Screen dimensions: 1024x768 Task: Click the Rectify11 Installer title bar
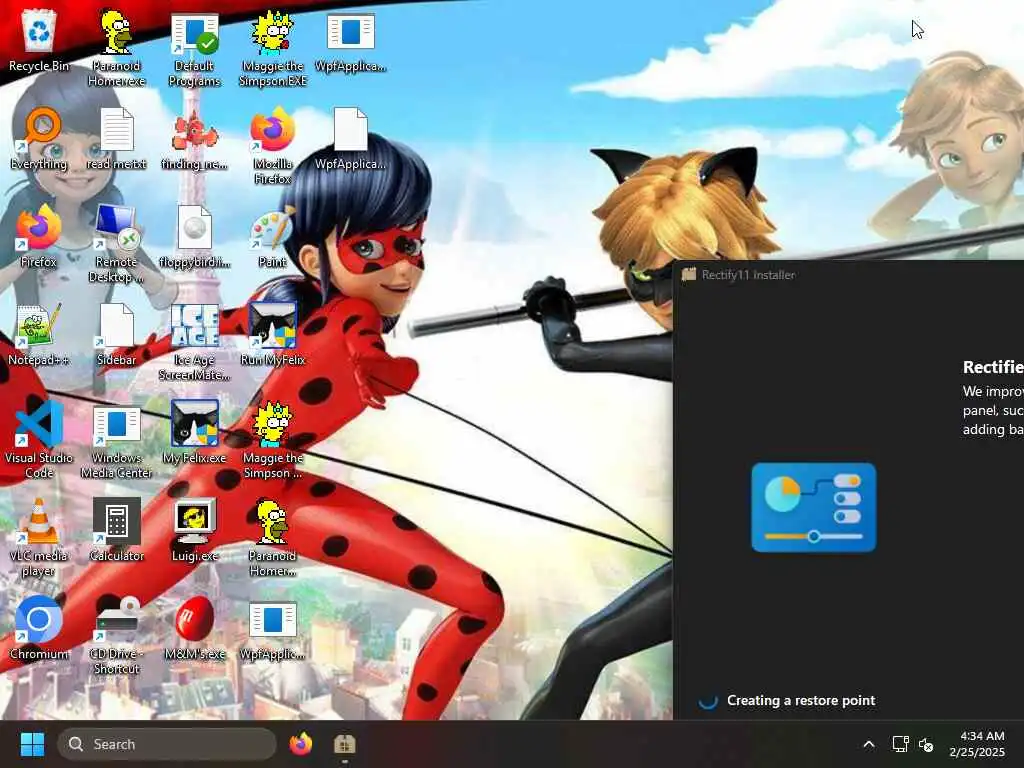pos(848,275)
